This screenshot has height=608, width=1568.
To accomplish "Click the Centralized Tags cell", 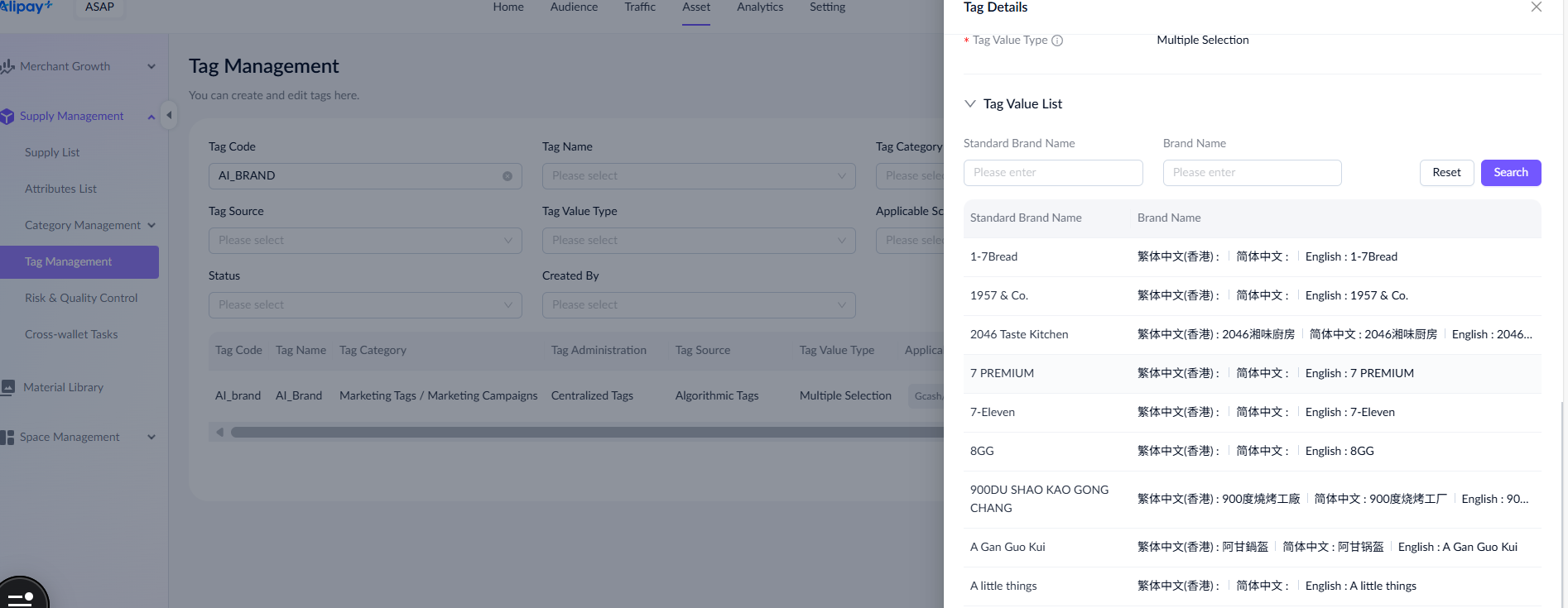I will 592,396.
